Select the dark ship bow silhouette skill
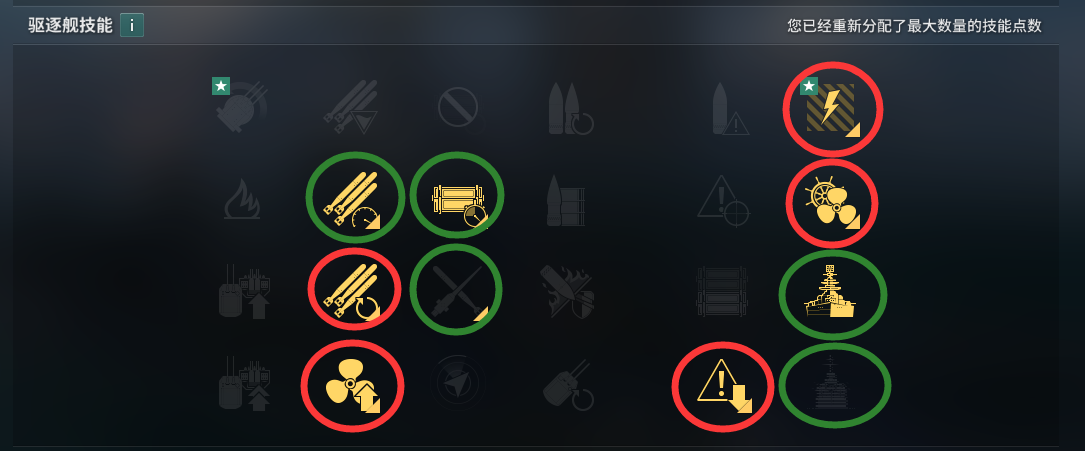Viewport: 1085px width, 451px height. [x=832, y=386]
